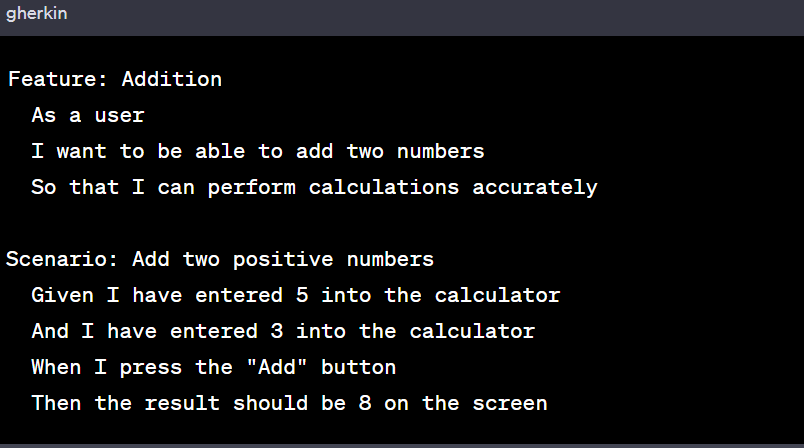Click the Feature: Addition line
The height and width of the screenshot is (448, 804).
coord(115,79)
